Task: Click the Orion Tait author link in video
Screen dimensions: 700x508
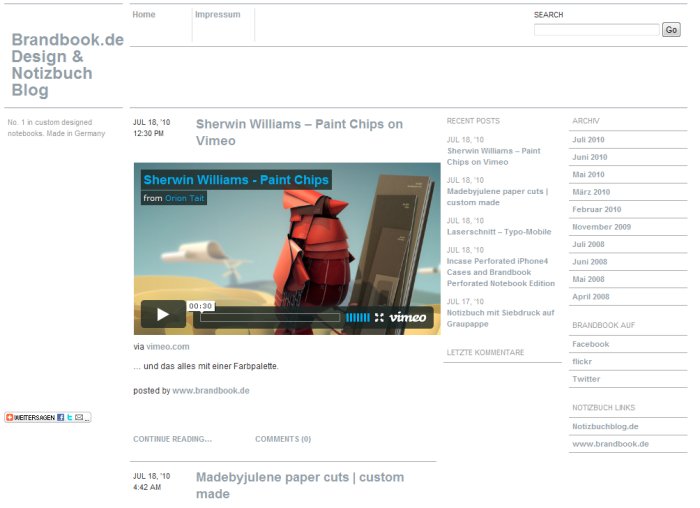Action: point(187,198)
